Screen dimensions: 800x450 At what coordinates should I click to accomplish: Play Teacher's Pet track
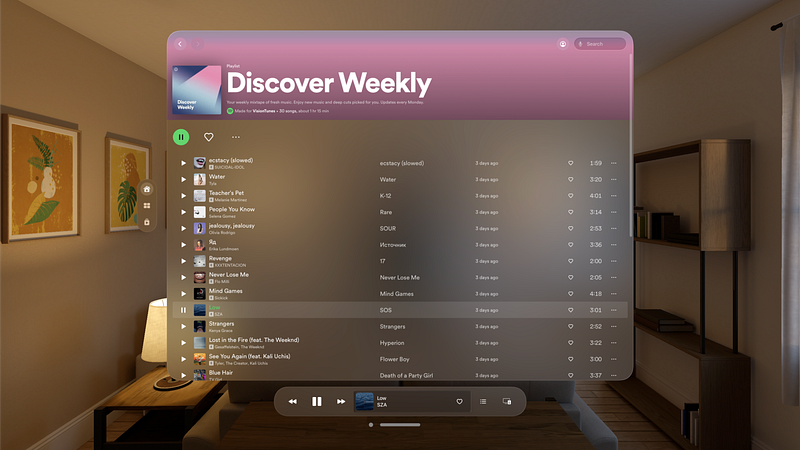pos(183,196)
